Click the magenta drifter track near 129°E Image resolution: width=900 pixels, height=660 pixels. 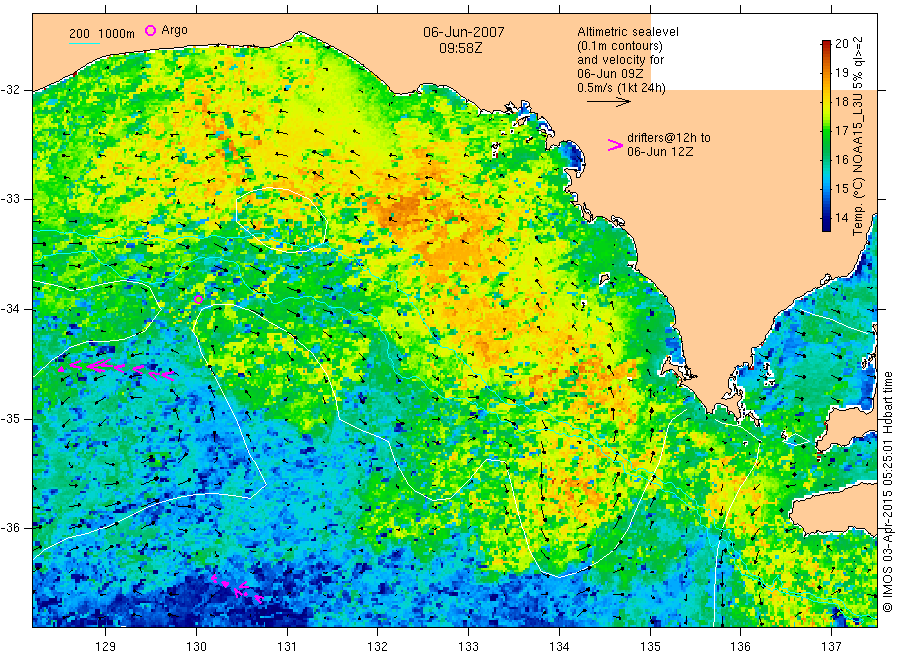pyautogui.click(x=117, y=369)
